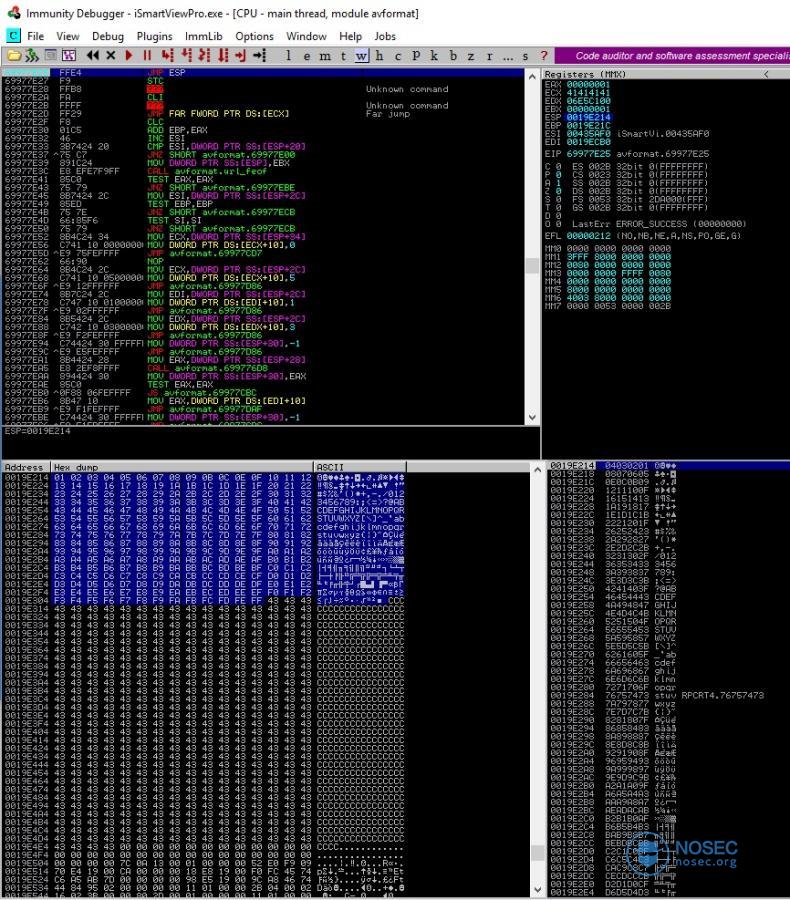Open the Debug menu

(107, 36)
